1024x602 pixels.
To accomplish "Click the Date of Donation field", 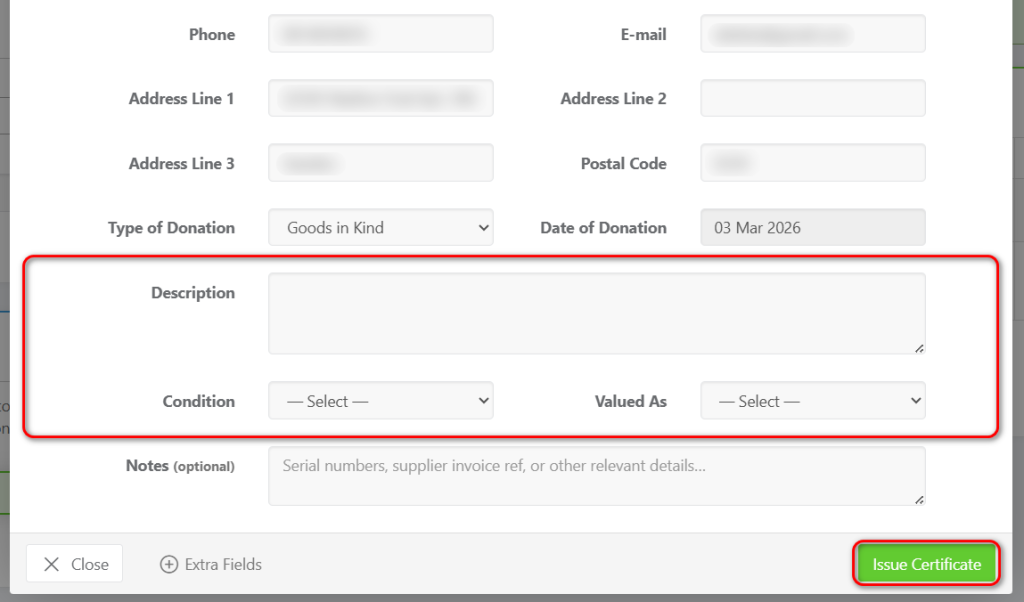I will (x=812, y=227).
